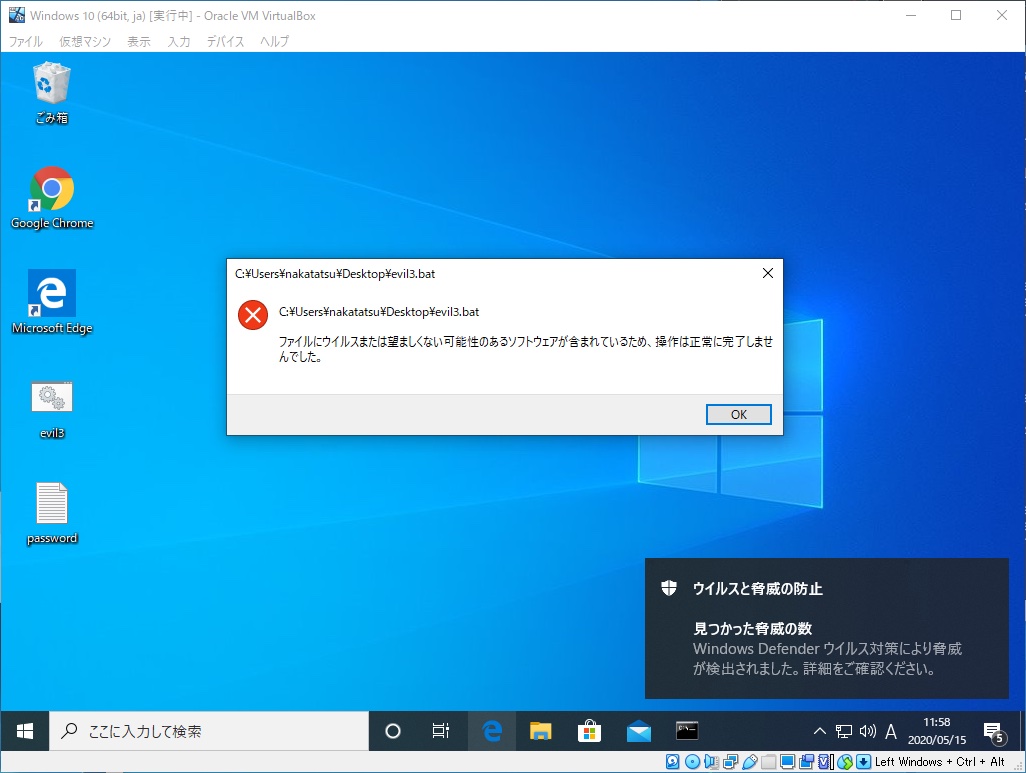Click VirtualBox recording indicator
Image resolution: width=1026 pixels, height=773 pixels.
pos(807,762)
